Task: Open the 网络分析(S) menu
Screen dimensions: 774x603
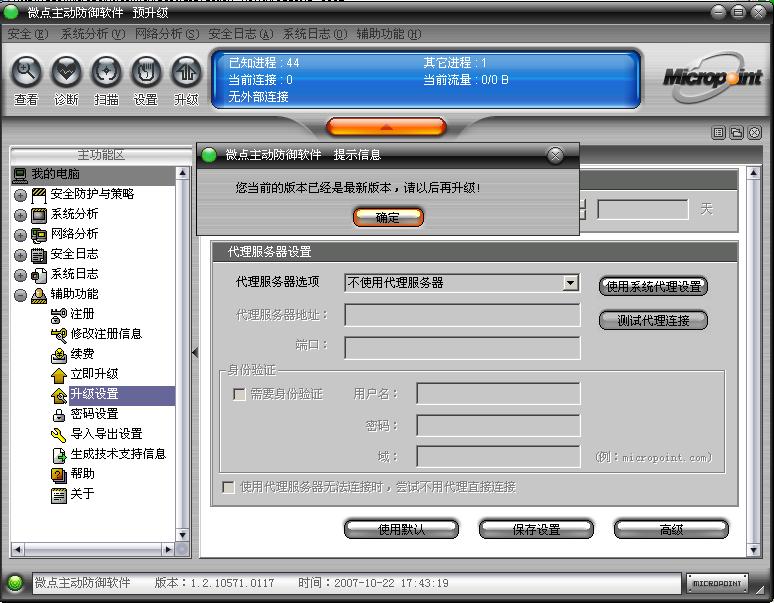Action: (167, 34)
